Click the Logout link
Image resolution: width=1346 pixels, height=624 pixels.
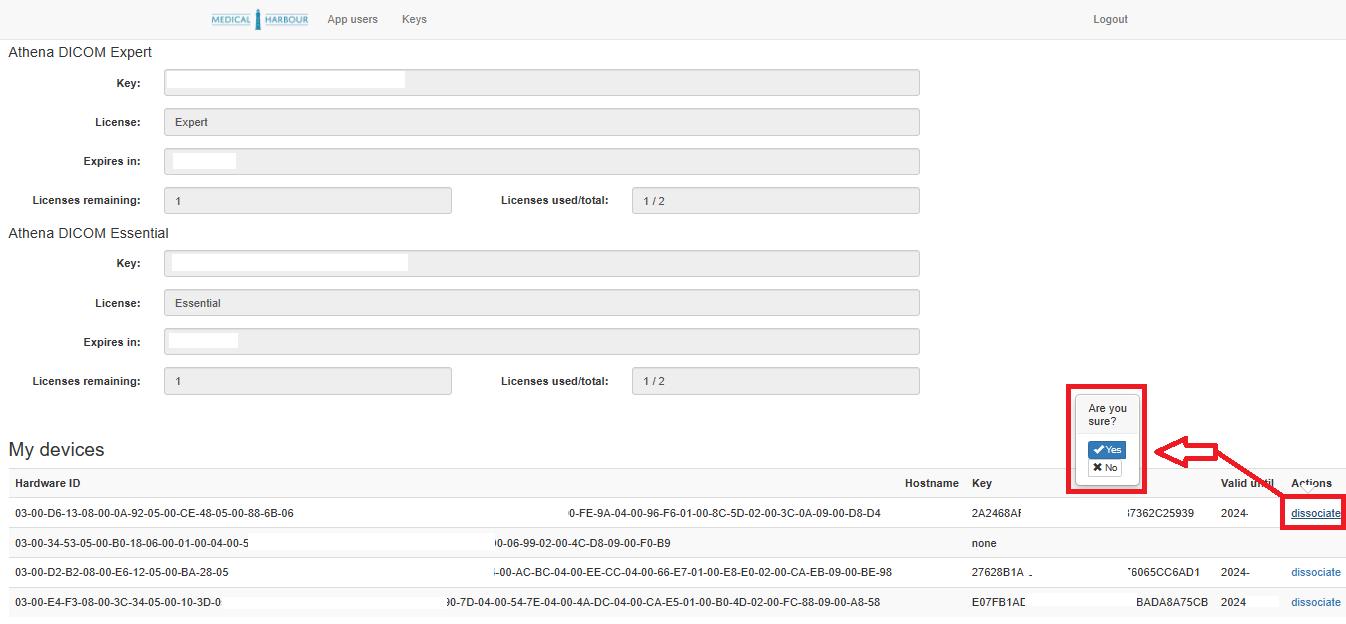coord(1110,19)
